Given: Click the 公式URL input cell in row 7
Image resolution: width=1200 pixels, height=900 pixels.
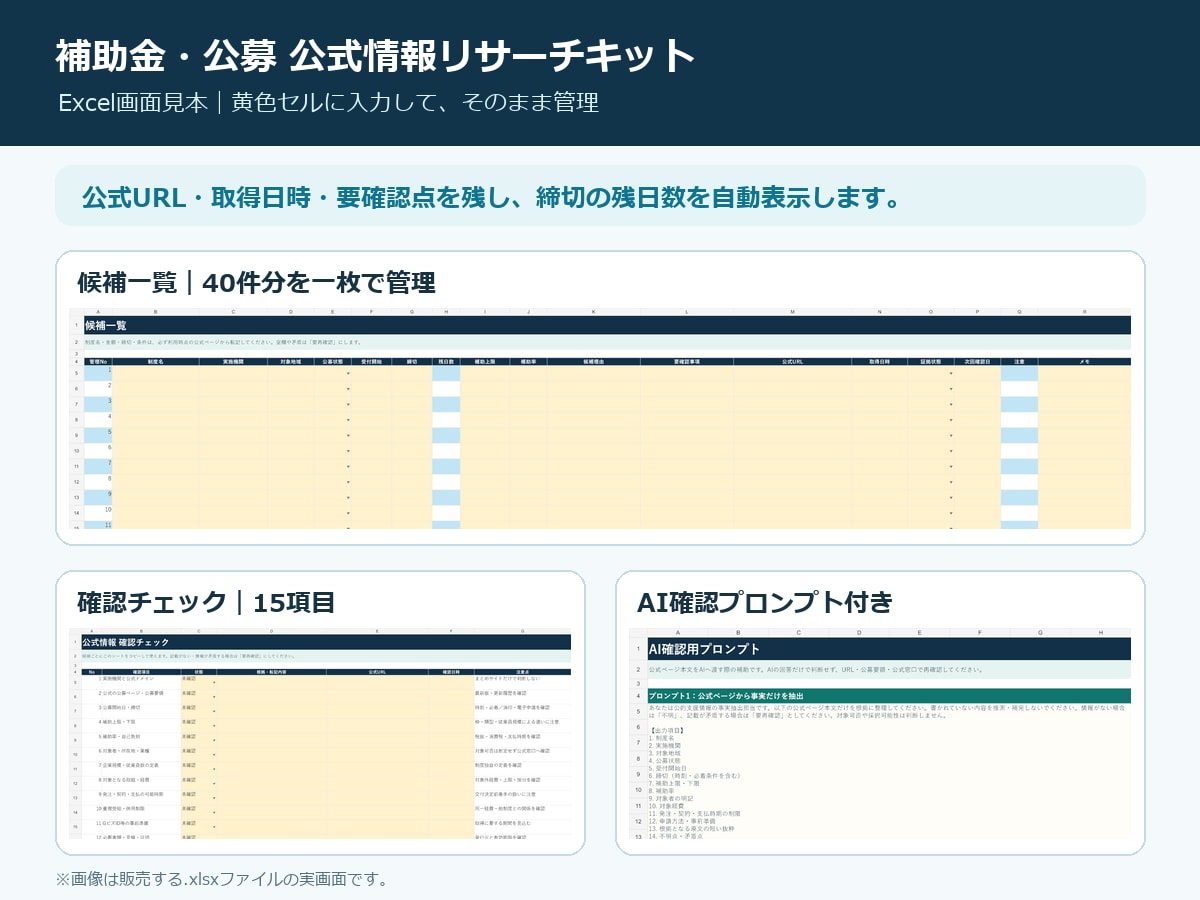Looking at the screenshot, I should (792, 466).
